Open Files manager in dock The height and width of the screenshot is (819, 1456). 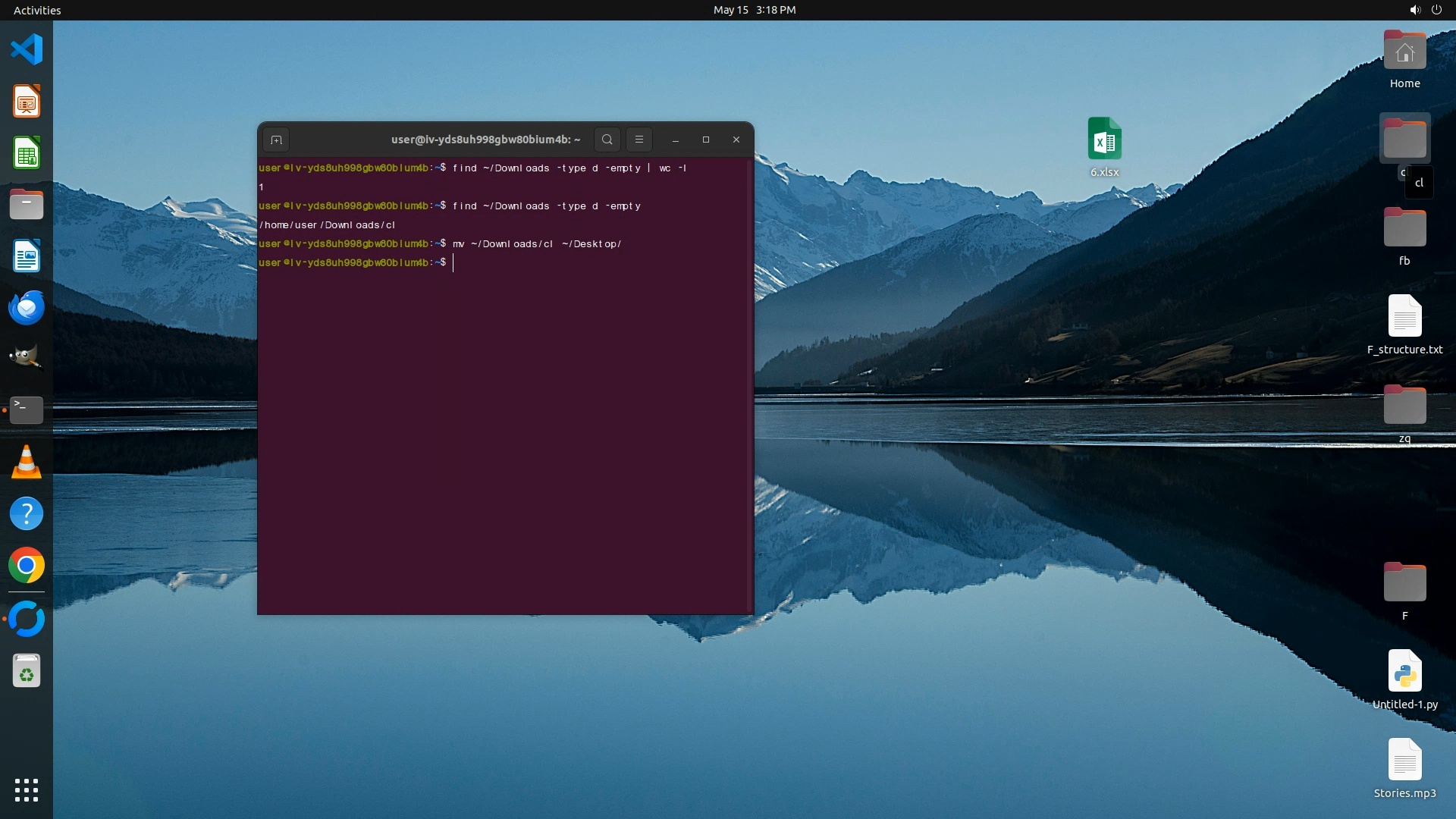27,205
